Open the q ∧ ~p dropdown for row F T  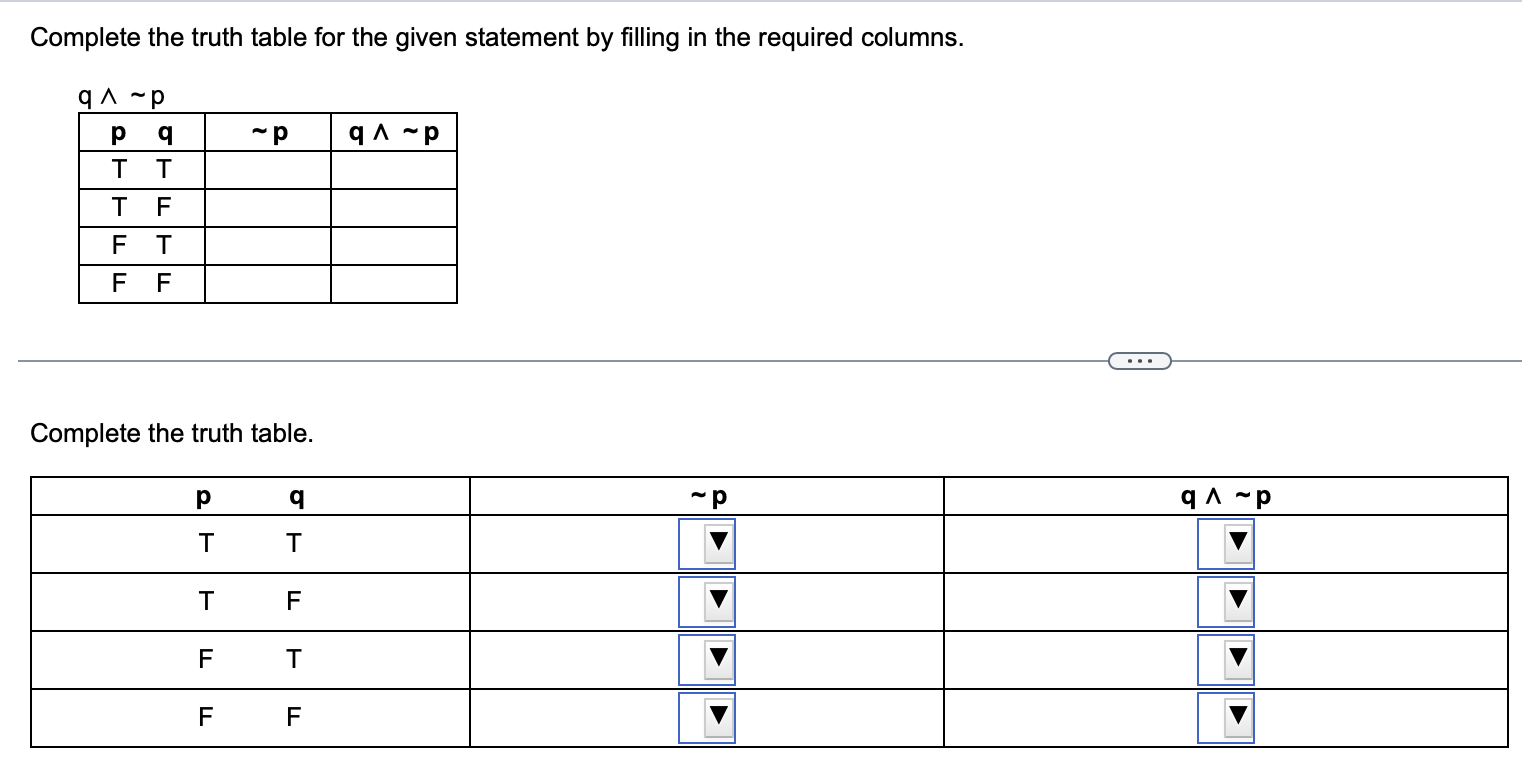(x=1226, y=658)
